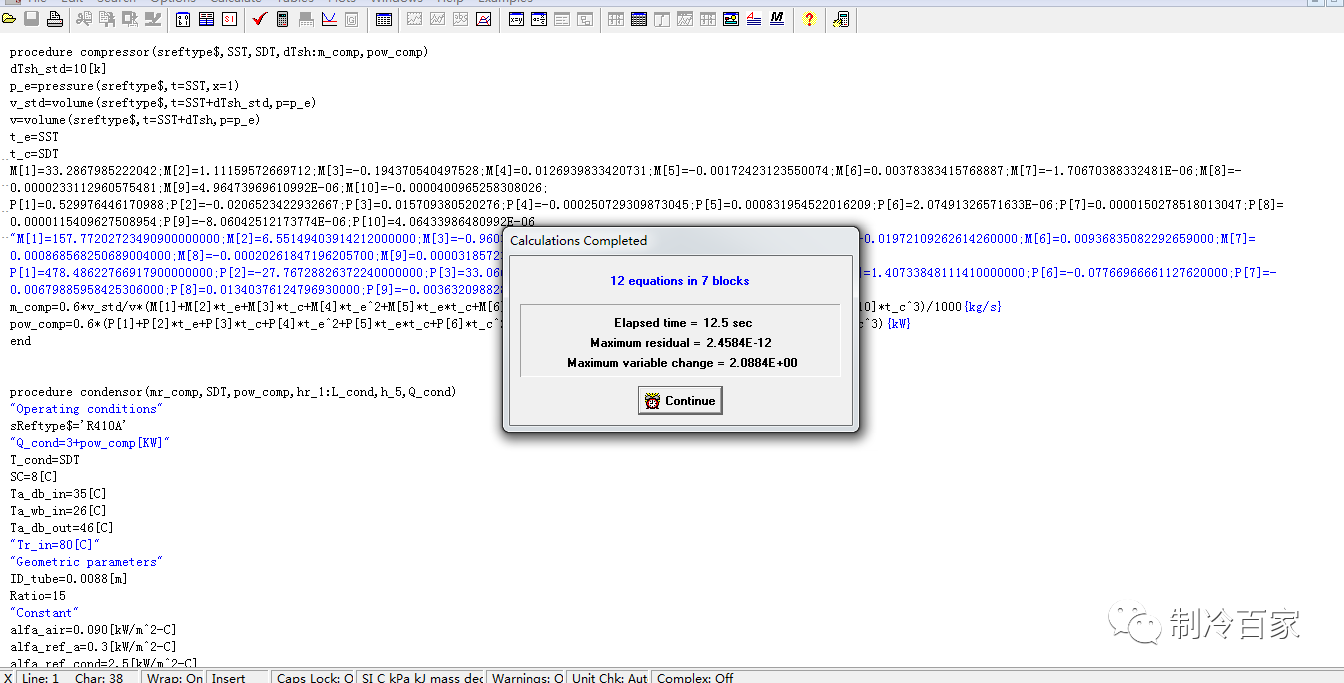Click the "Geometric parameters" comment
The image size is (1344, 683).
click(86, 562)
